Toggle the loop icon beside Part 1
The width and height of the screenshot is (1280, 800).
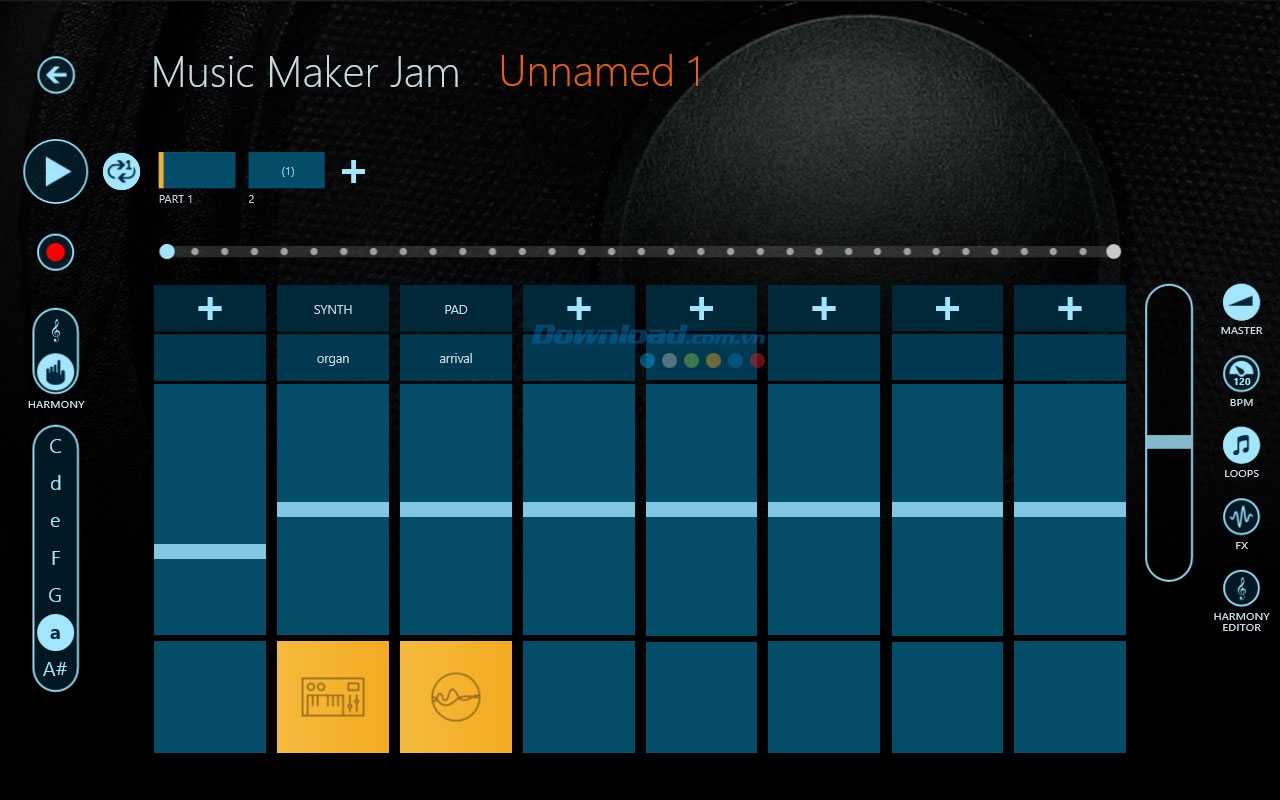(x=122, y=171)
